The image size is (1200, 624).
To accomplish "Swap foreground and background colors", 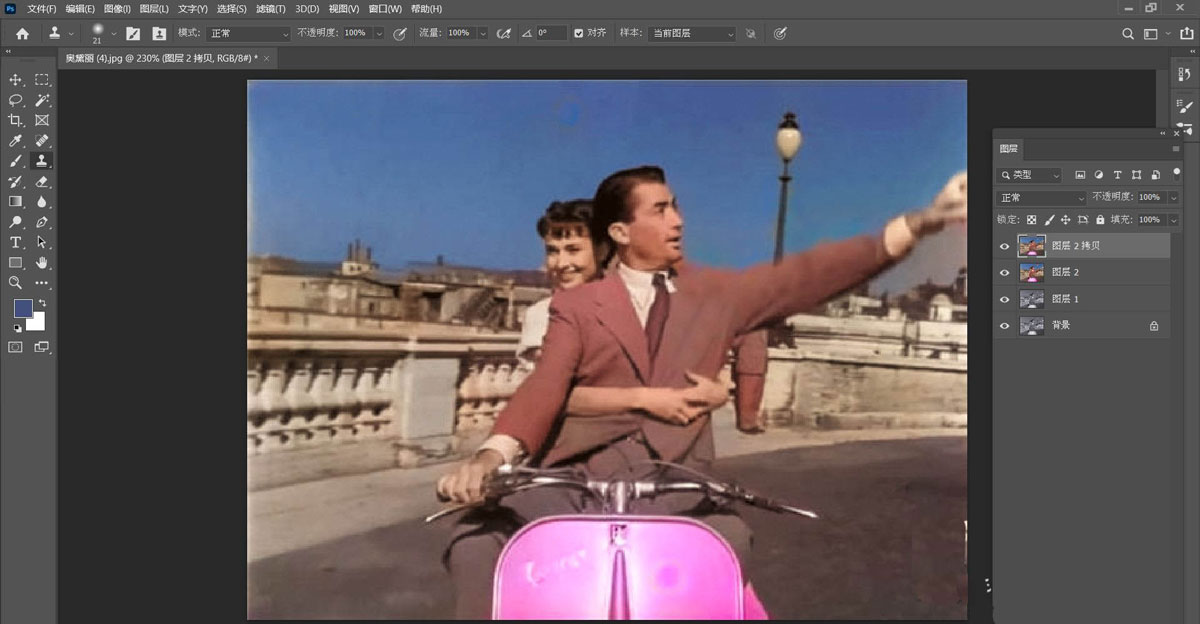I will pos(42,303).
